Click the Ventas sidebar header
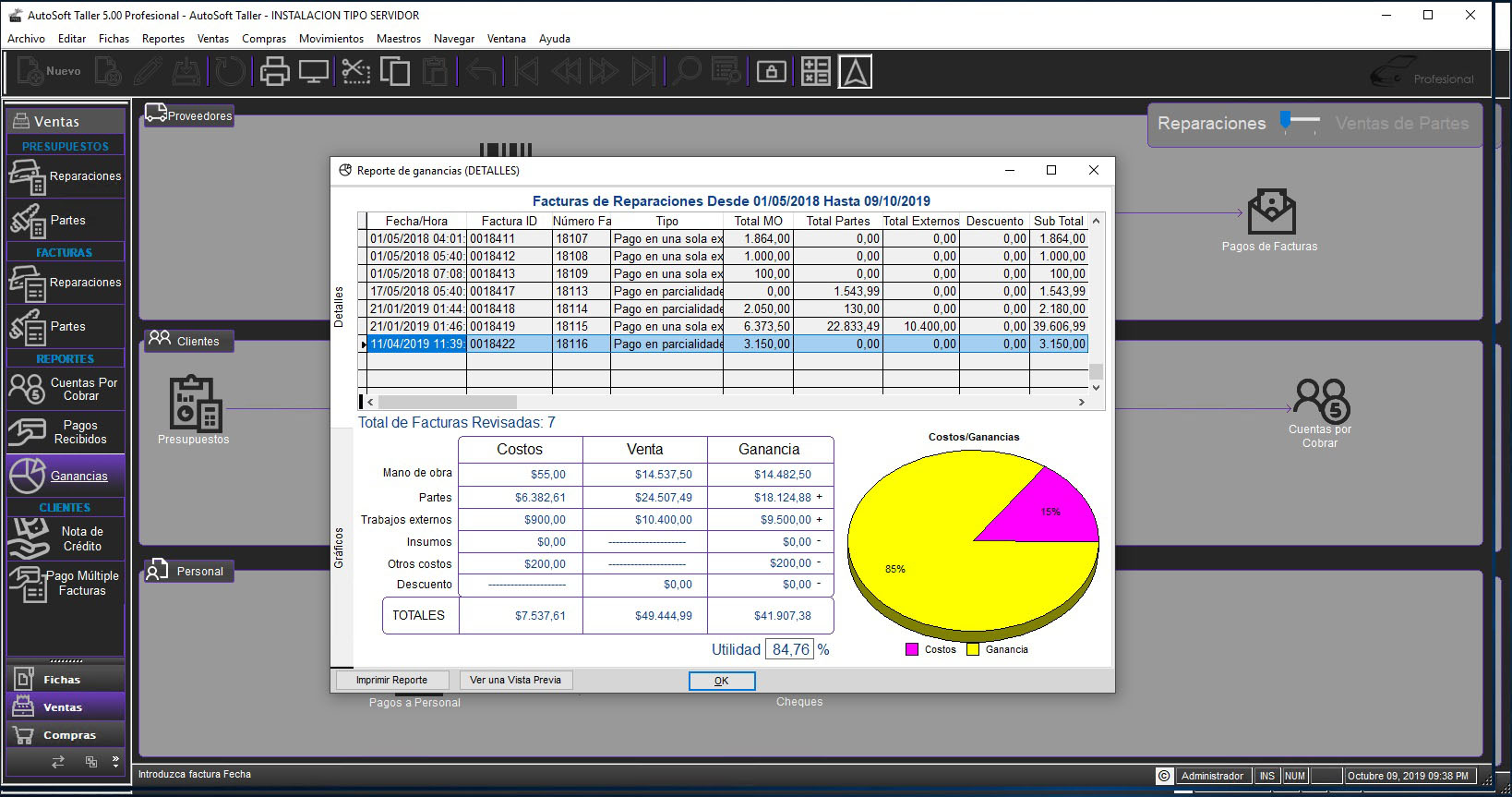Screen dimensions: 1512x797 click(66, 121)
